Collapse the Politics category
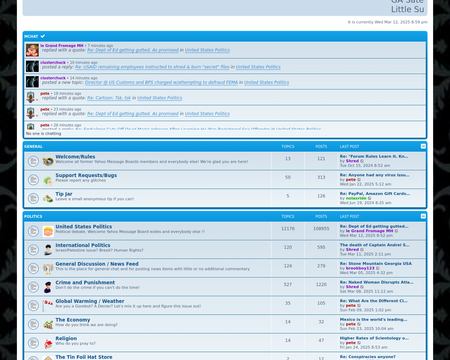This screenshot has width=450, height=360. pyautogui.click(x=423, y=216)
